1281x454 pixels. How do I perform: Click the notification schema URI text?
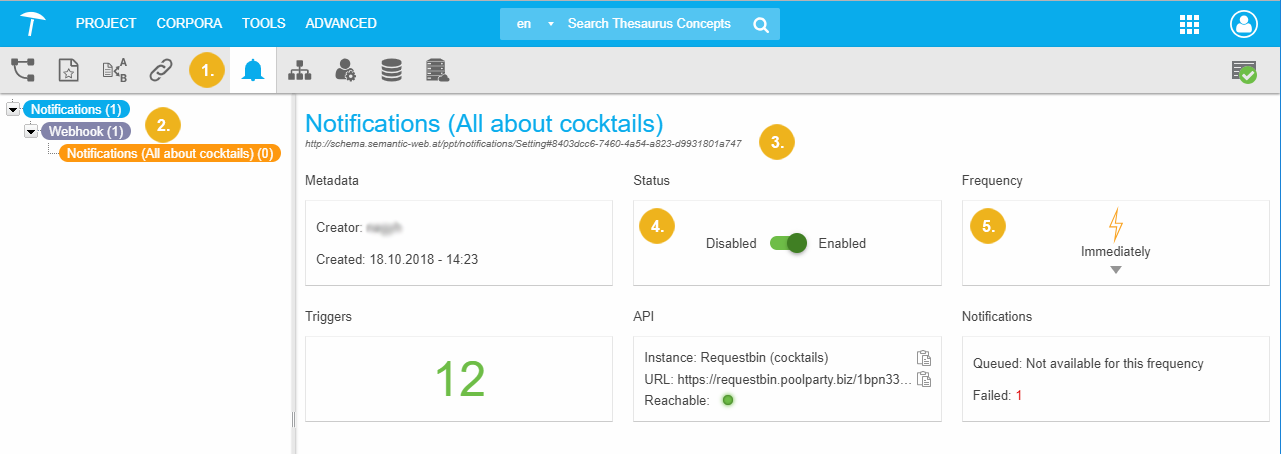pyautogui.click(x=523, y=144)
